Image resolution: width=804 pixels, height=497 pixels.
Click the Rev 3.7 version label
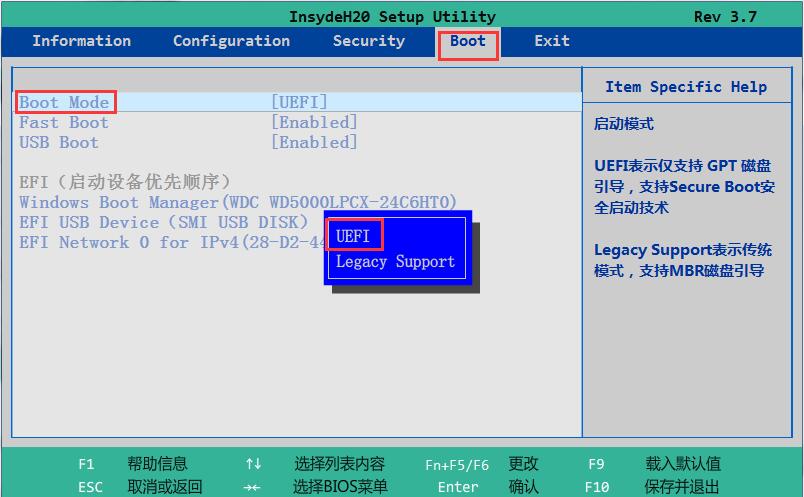point(725,17)
